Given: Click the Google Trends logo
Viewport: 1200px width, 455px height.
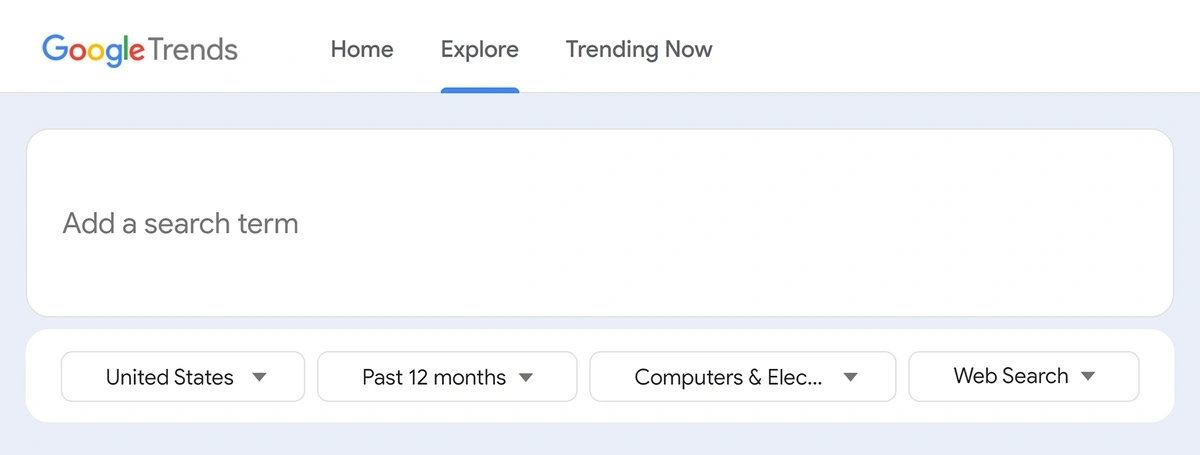Looking at the screenshot, I should 140,49.
